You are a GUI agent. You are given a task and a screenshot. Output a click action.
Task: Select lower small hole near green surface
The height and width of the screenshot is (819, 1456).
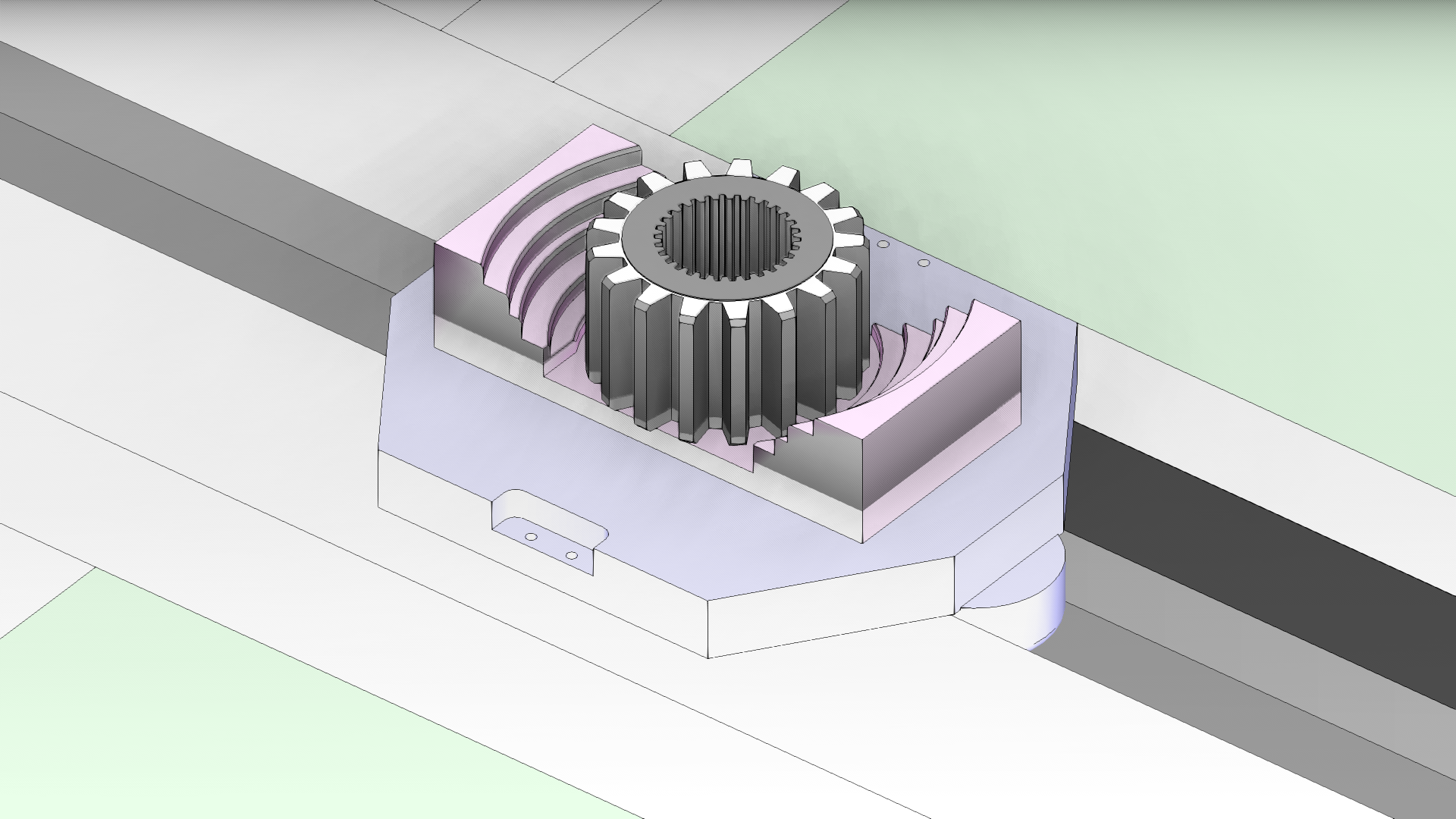pyautogui.click(x=923, y=263)
